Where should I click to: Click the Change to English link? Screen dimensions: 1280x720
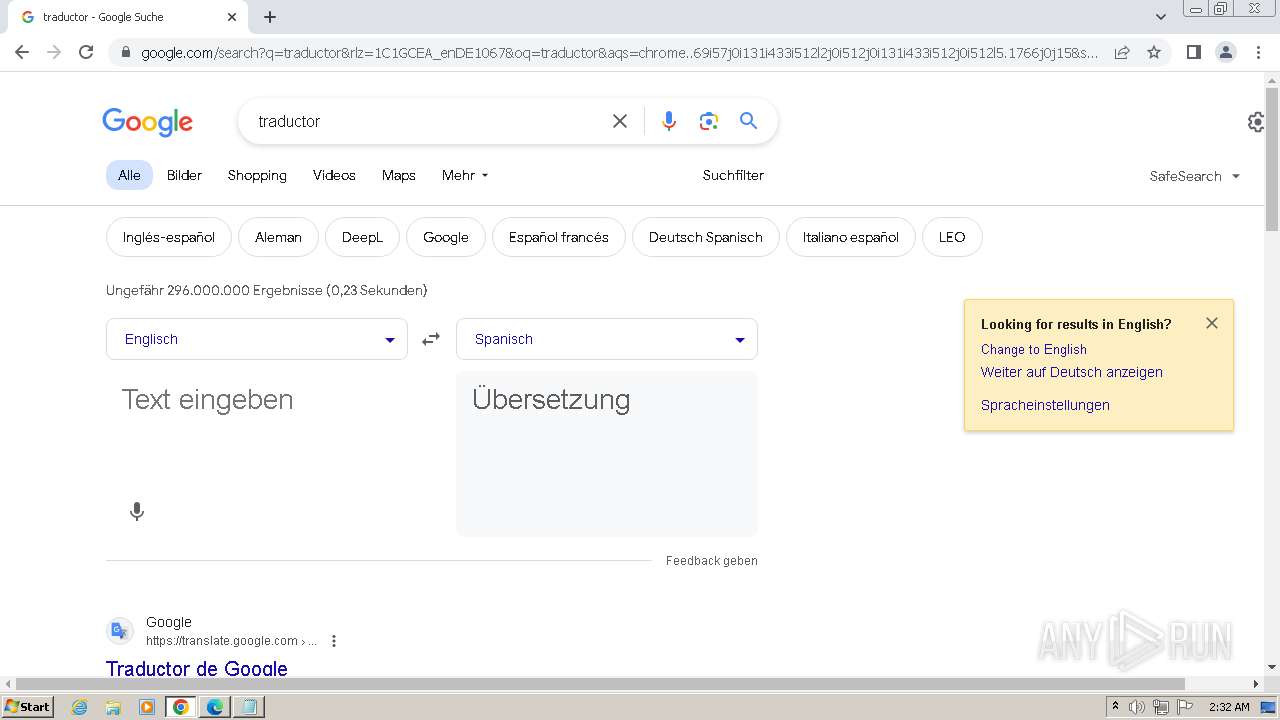click(1033, 349)
